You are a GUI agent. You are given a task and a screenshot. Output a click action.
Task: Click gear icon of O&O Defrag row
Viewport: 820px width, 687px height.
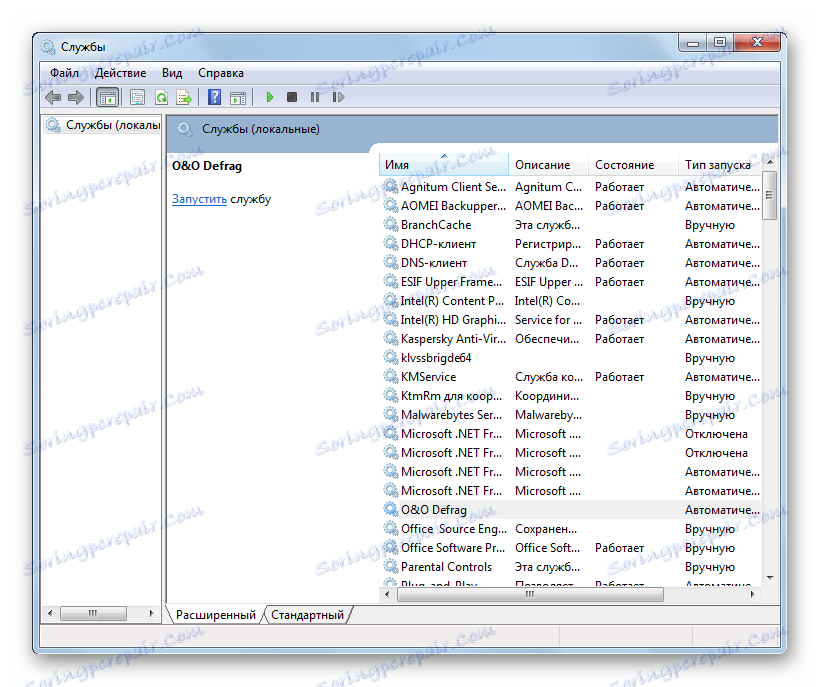pyautogui.click(x=391, y=509)
